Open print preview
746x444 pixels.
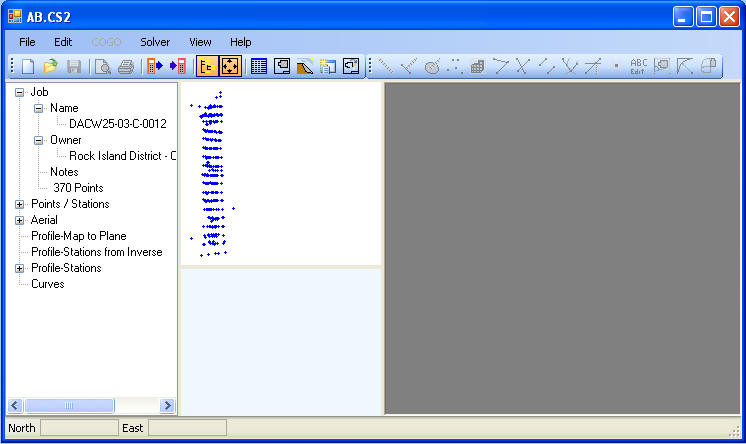(x=102, y=66)
